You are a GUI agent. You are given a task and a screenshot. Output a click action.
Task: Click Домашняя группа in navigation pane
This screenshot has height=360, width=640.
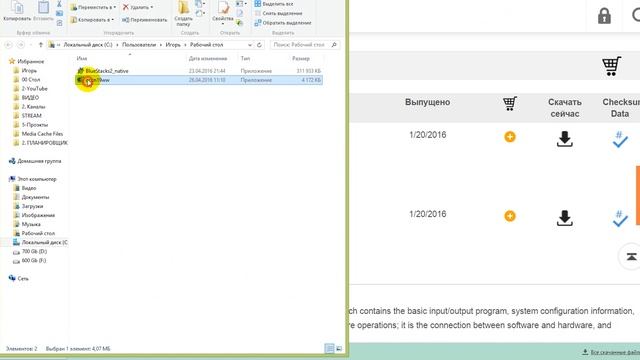39,161
